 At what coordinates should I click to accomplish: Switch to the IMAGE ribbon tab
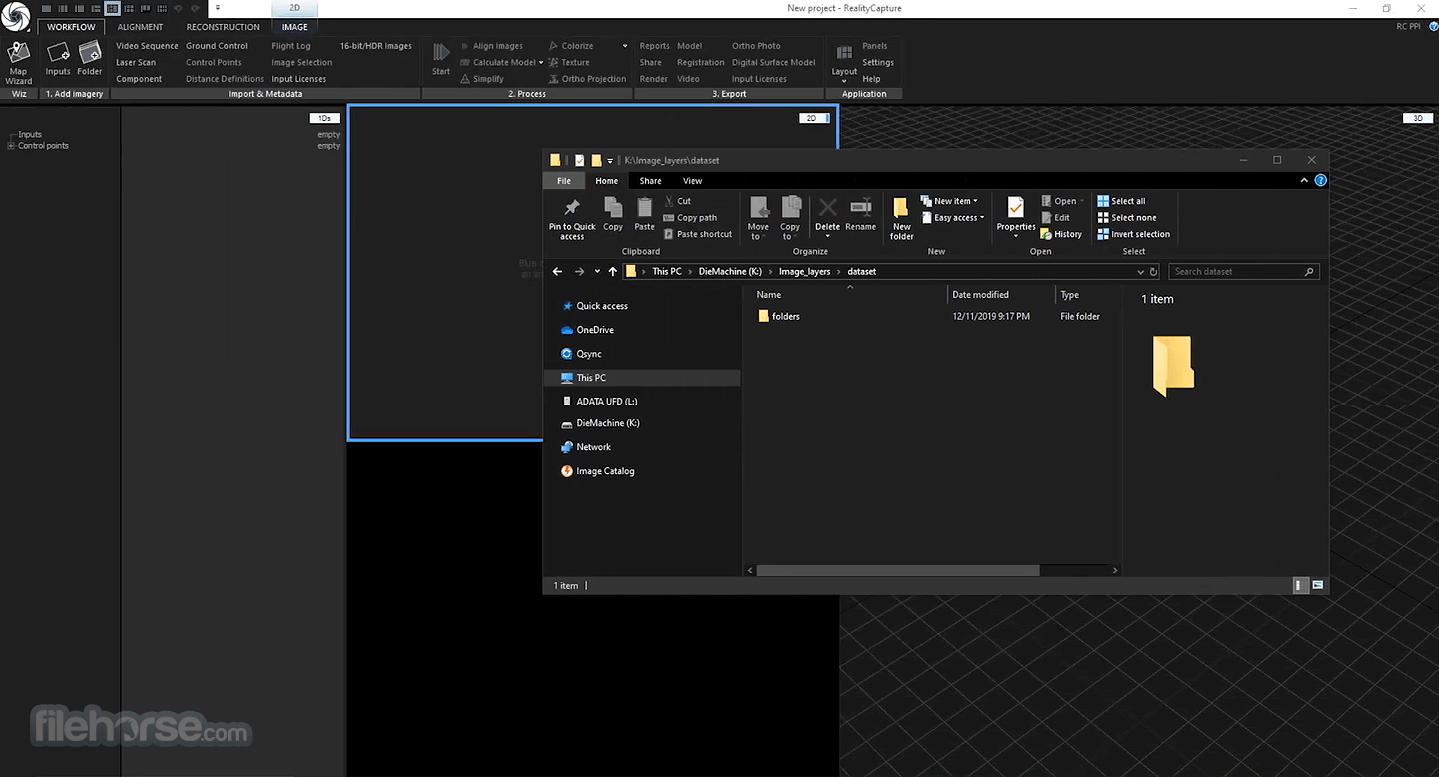click(x=295, y=27)
